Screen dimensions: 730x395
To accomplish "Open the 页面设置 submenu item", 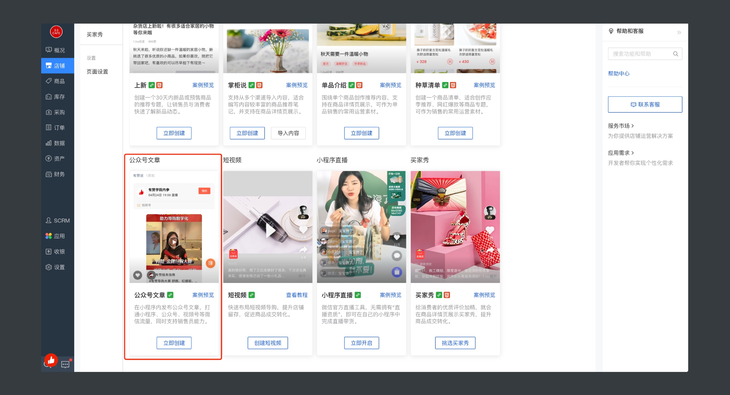I will point(97,72).
